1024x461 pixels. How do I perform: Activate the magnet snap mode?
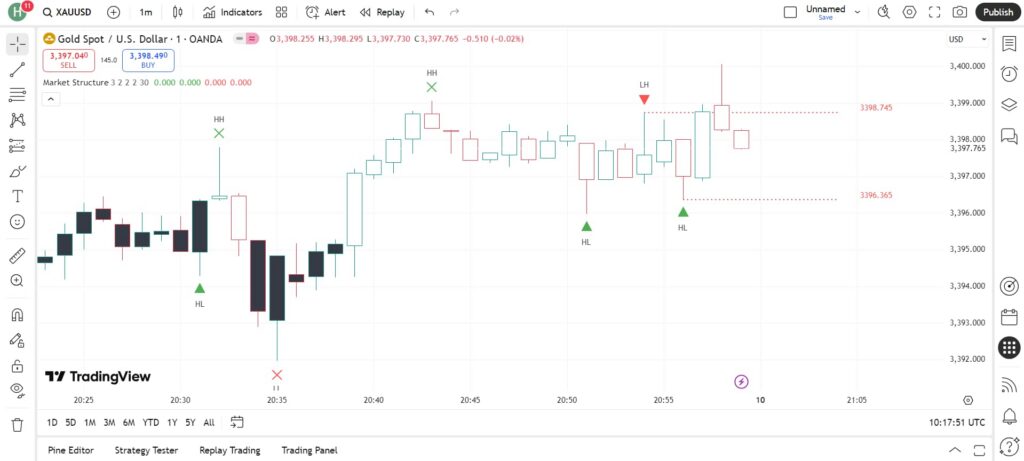pyautogui.click(x=18, y=315)
